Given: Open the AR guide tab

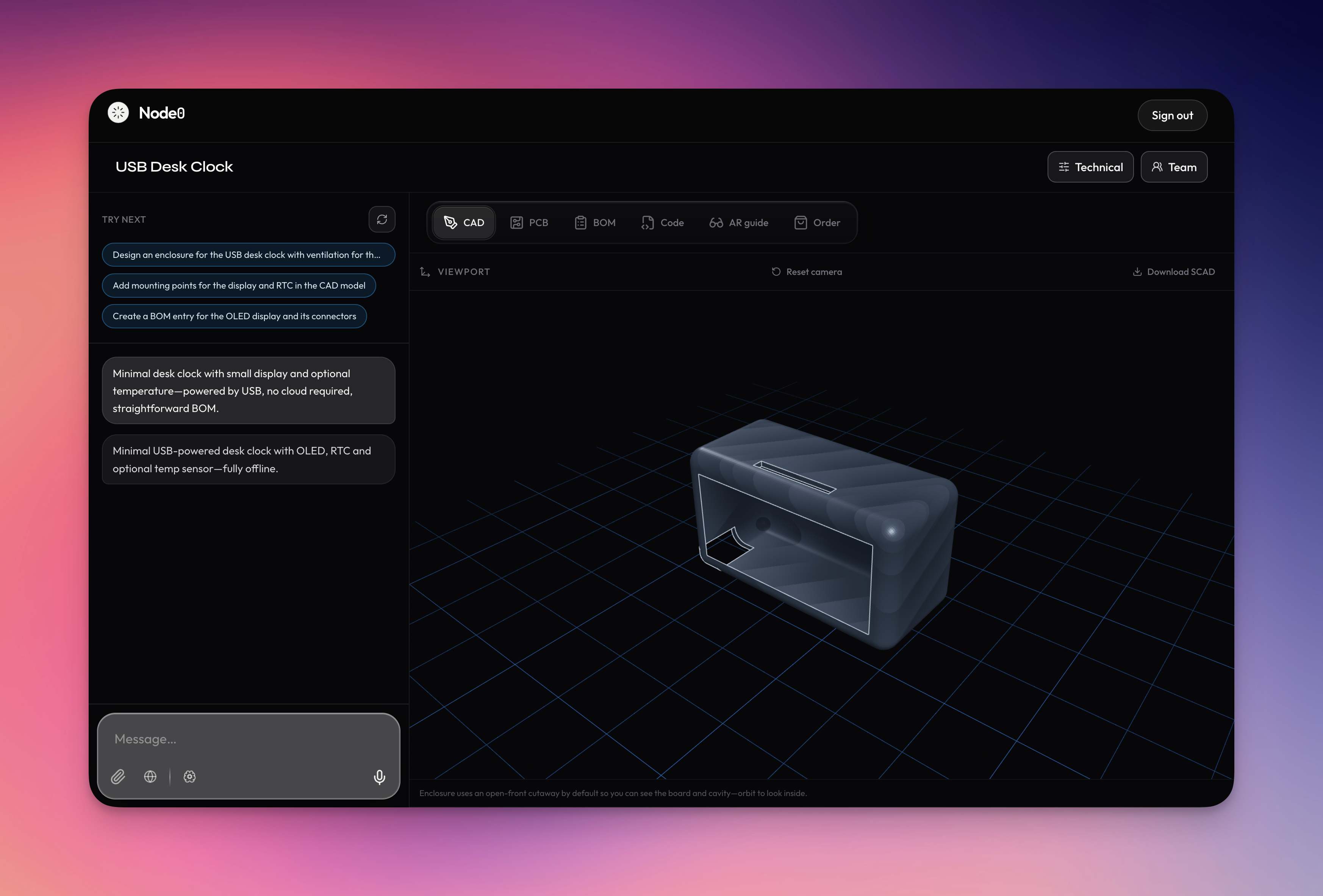Looking at the screenshot, I should [x=739, y=222].
